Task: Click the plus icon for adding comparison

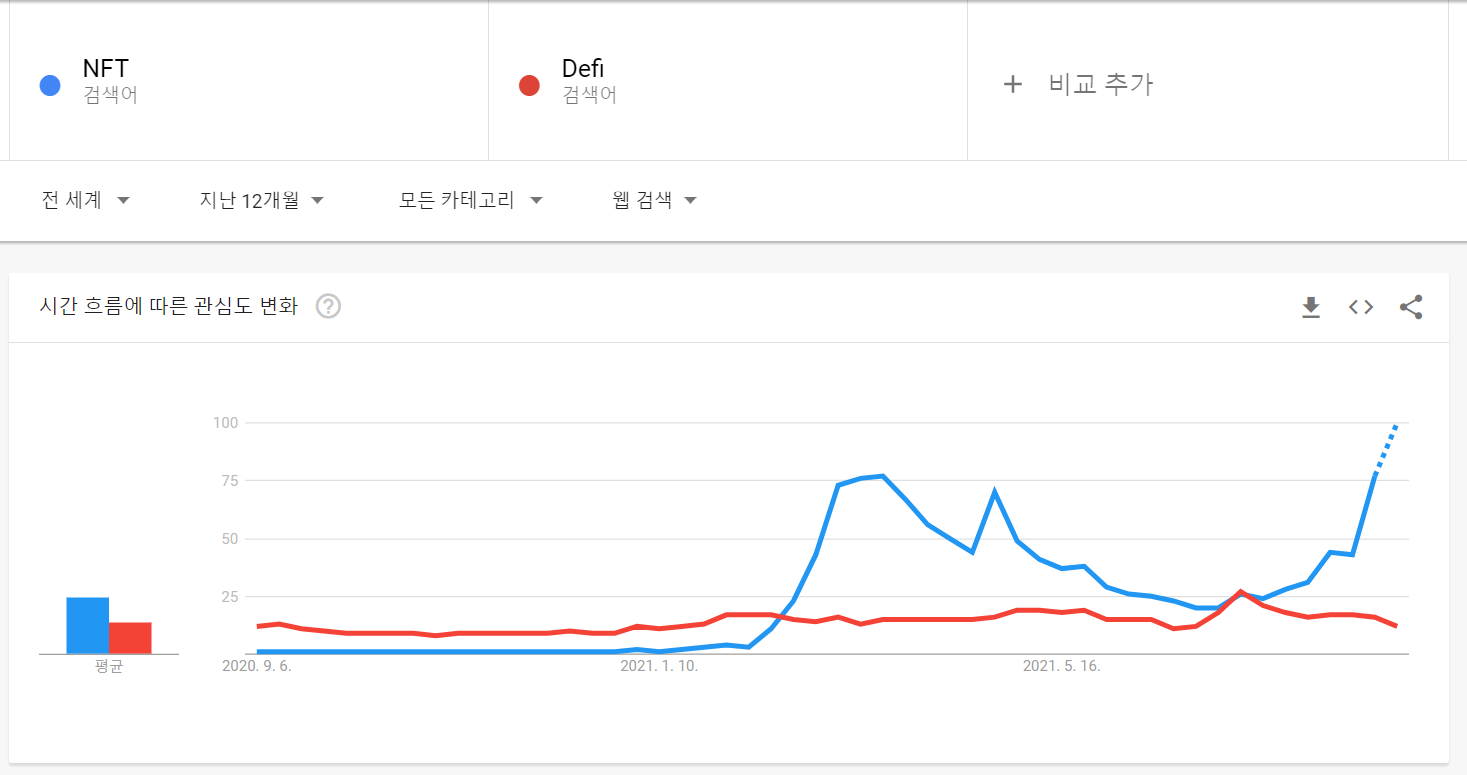Action: pyautogui.click(x=1012, y=84)
